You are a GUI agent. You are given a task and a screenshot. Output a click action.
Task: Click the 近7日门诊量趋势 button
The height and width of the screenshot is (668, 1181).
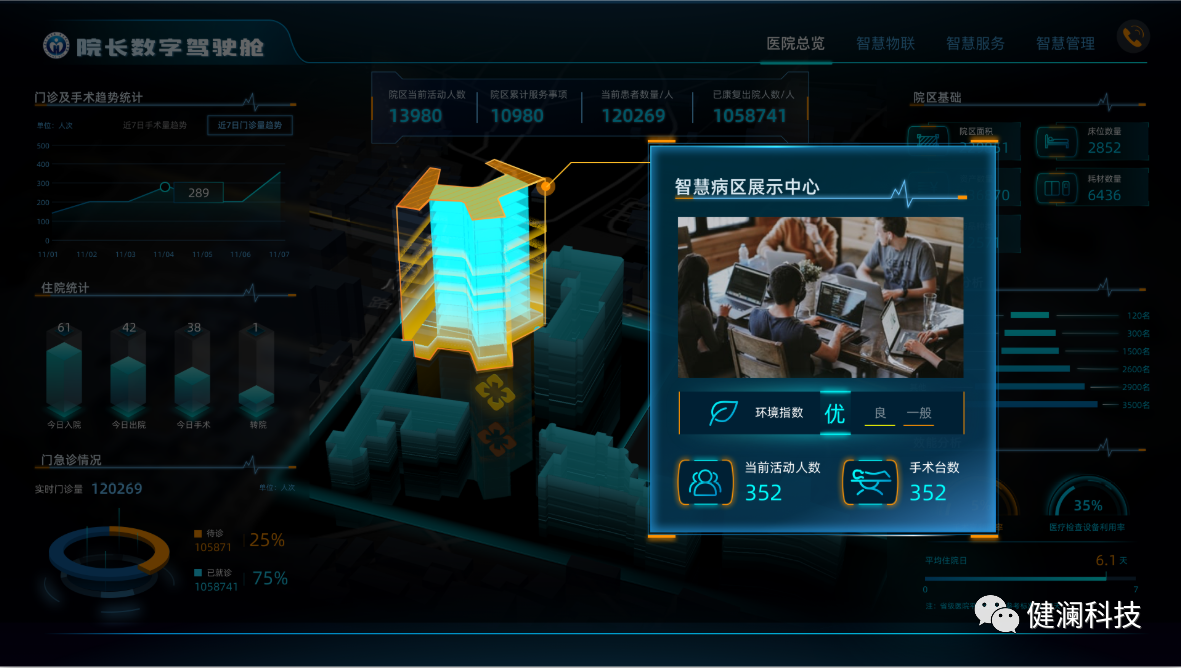249,125
